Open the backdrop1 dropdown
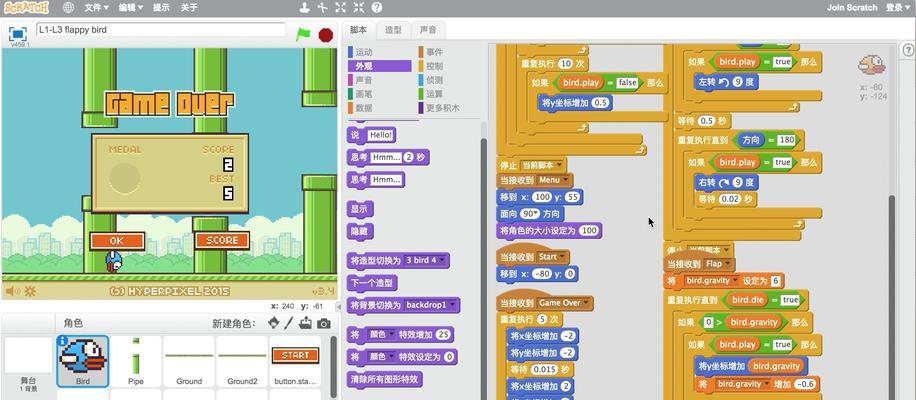The width and height of the screenshot is (916, 400). pyautogui.click(x=429, y=305)
